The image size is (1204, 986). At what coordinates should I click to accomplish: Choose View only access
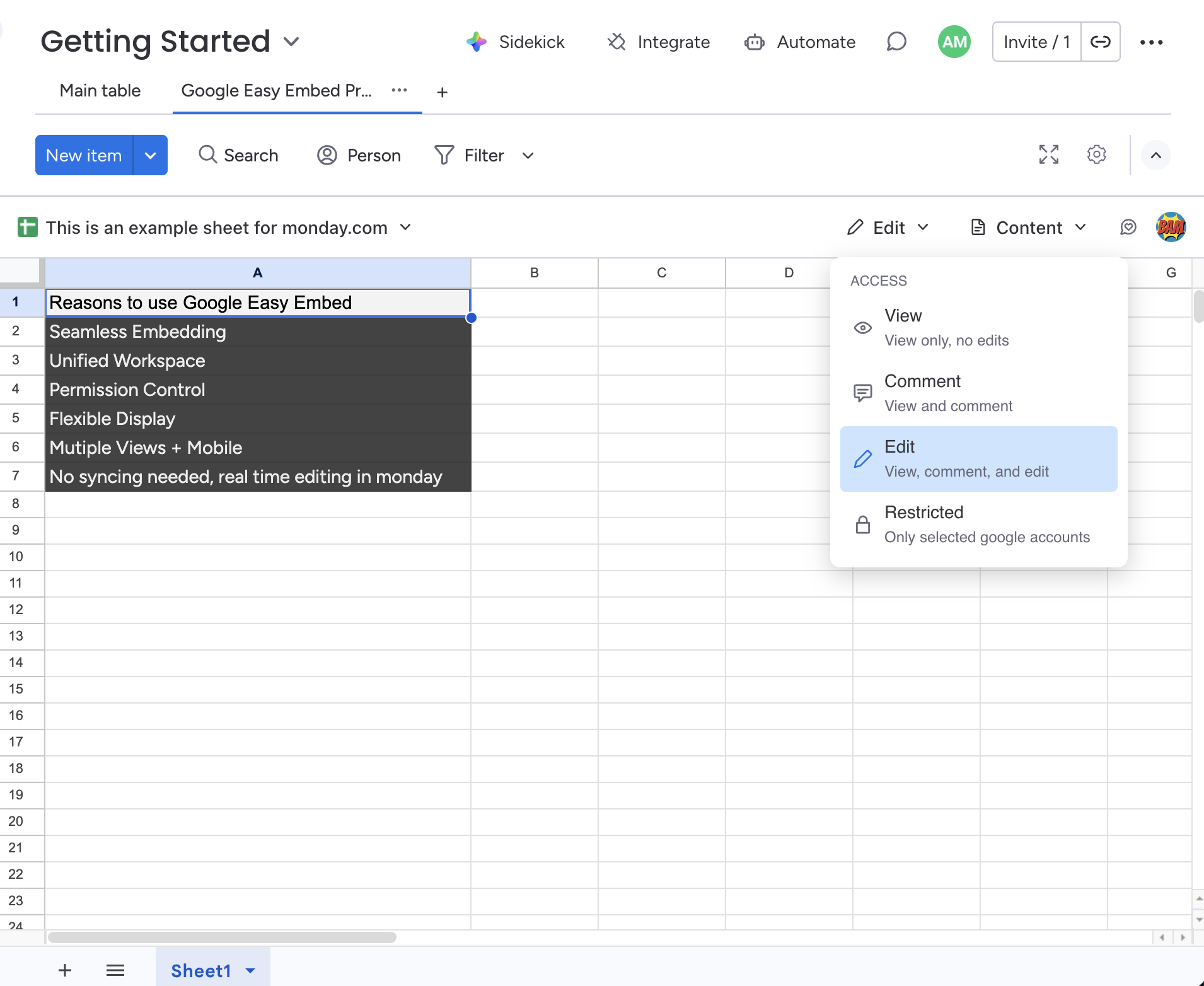(x=978, y=327)
